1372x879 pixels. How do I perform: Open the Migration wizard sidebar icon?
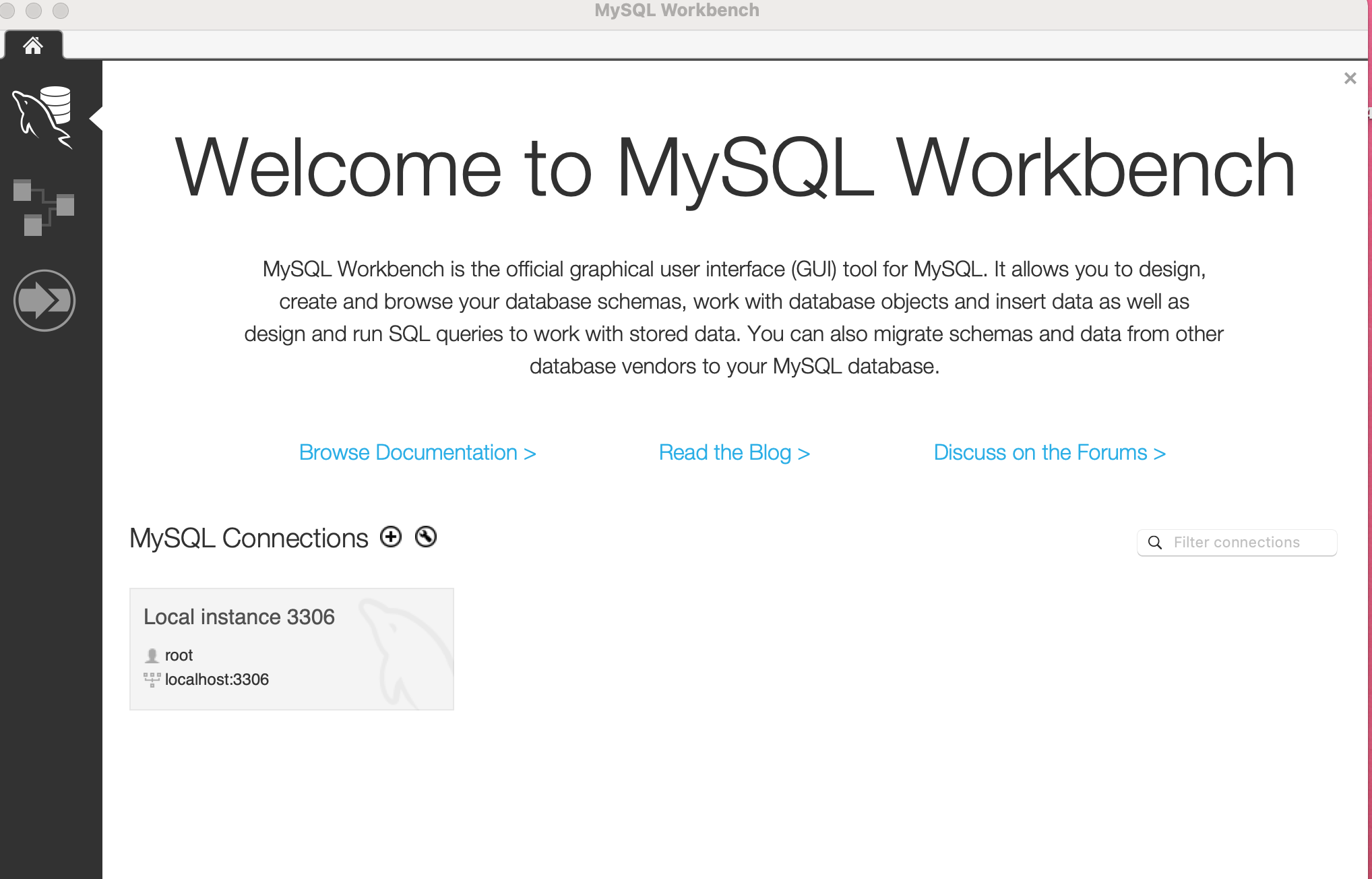tap(44, 300)
